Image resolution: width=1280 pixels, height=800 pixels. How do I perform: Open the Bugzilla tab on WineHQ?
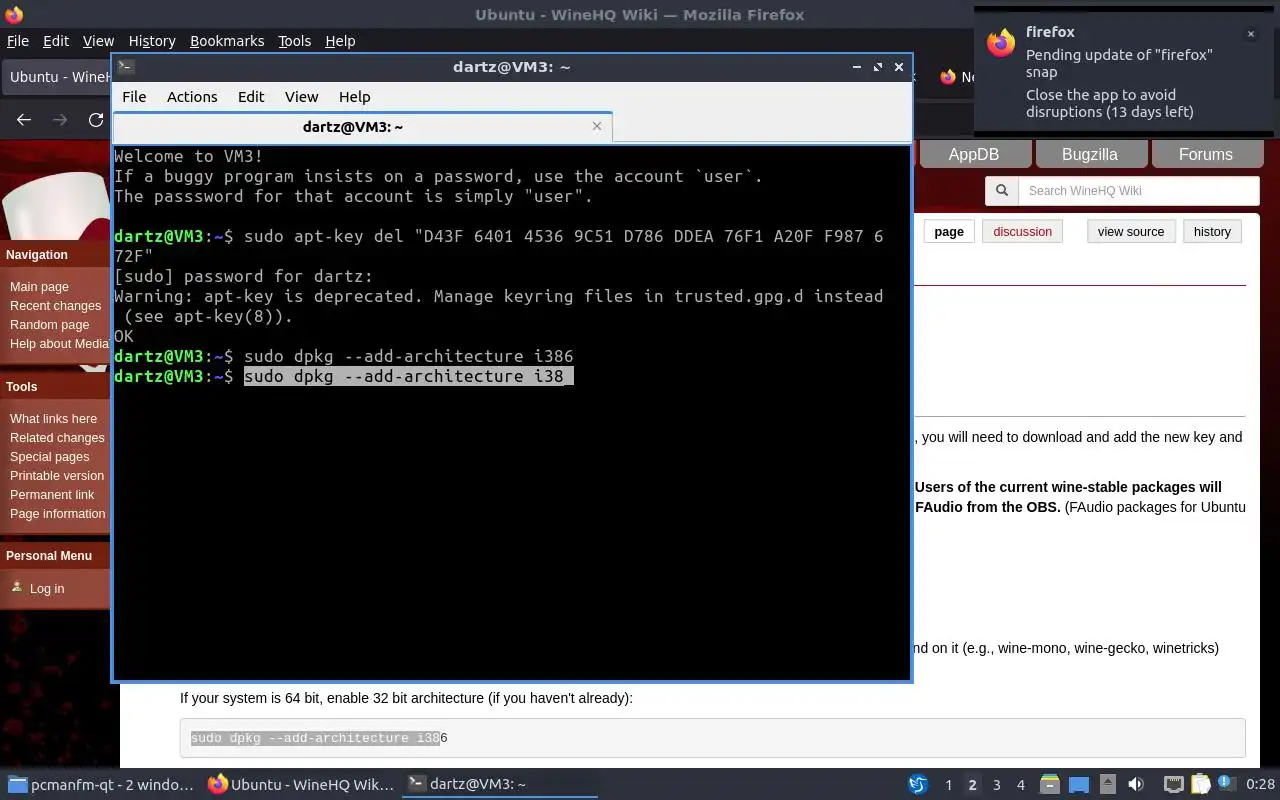click(x=1089, y=154)
